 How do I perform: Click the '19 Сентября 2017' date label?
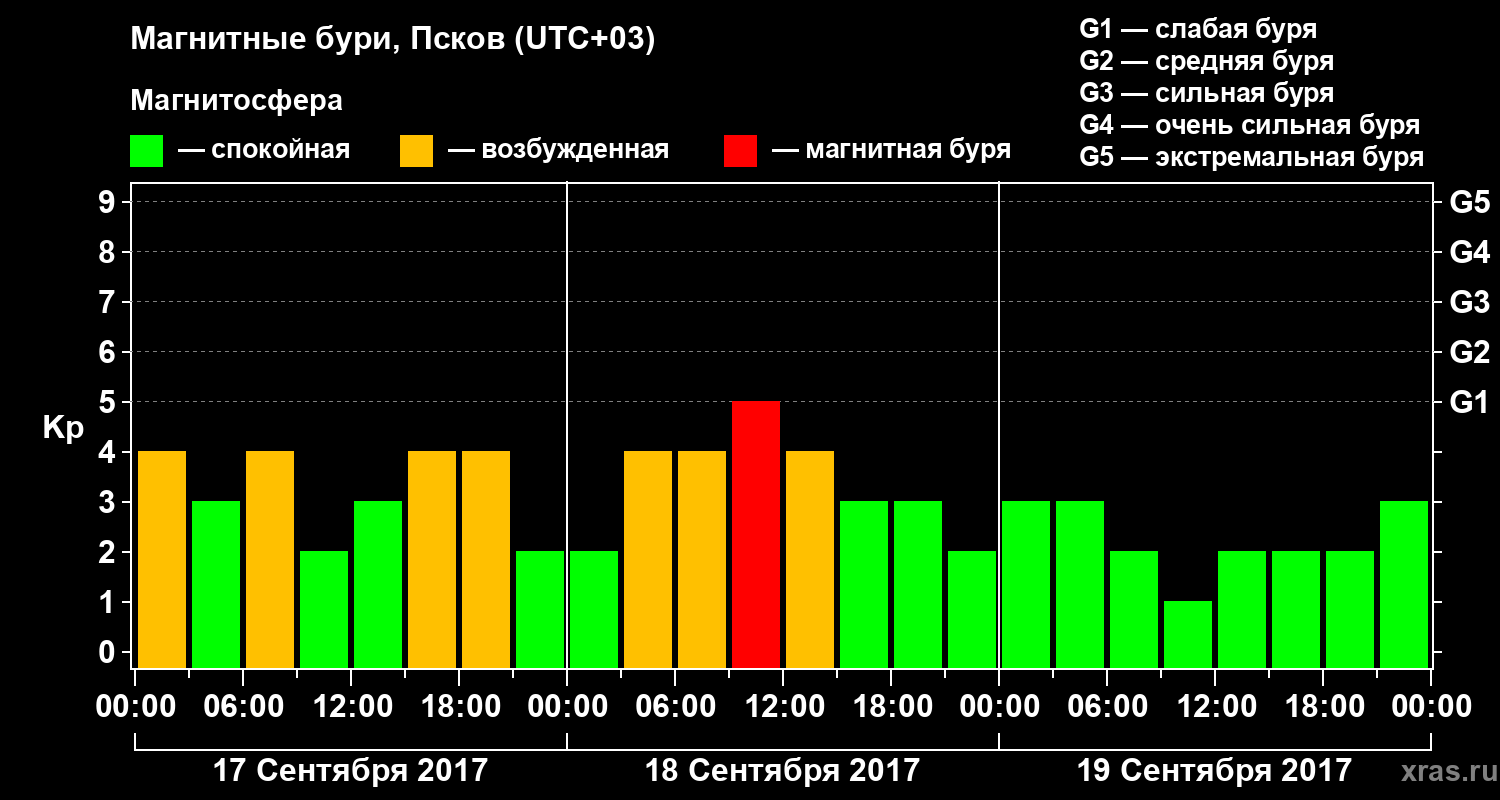pos(1214,771)
